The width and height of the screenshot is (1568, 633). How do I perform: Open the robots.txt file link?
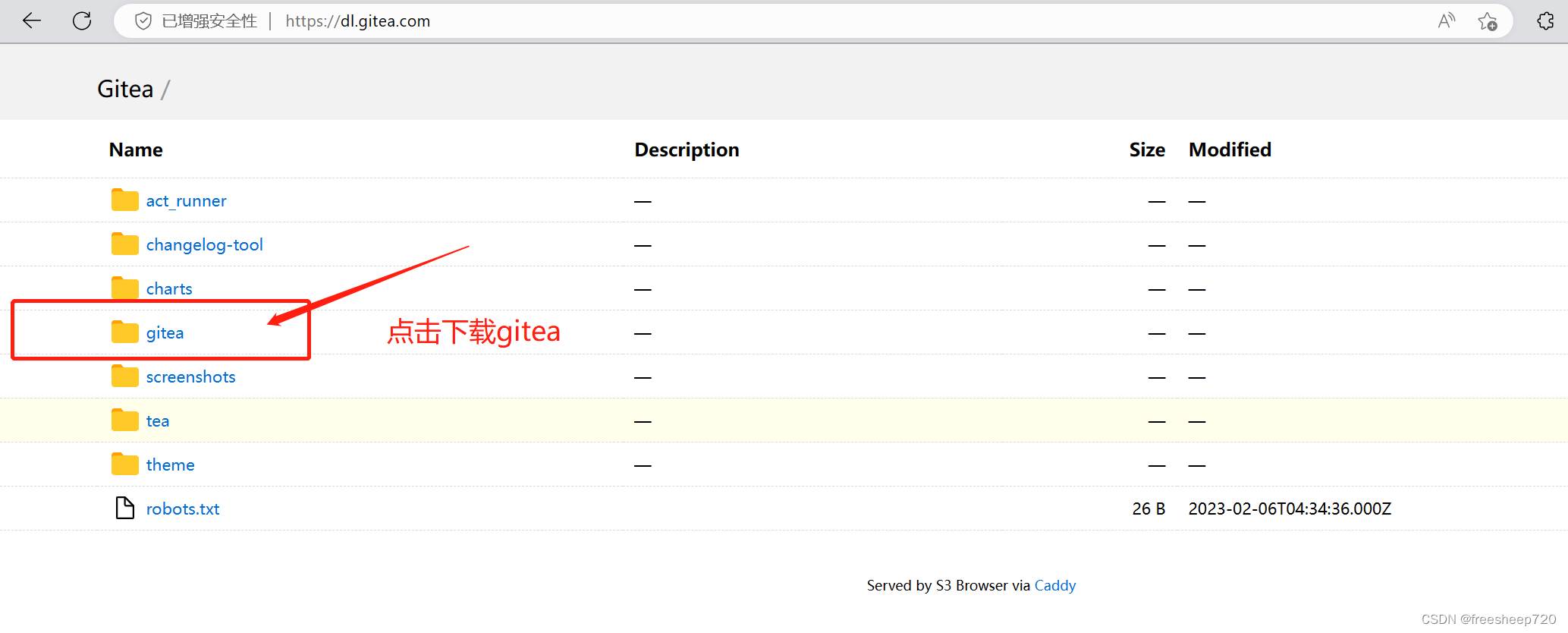183,509
